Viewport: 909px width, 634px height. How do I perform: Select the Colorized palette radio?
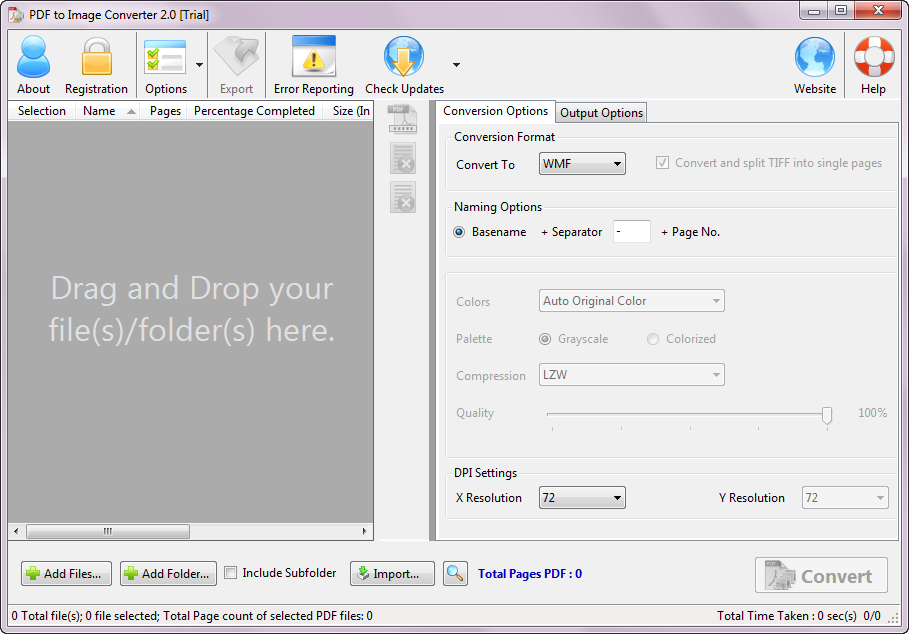tap(653, 339)
